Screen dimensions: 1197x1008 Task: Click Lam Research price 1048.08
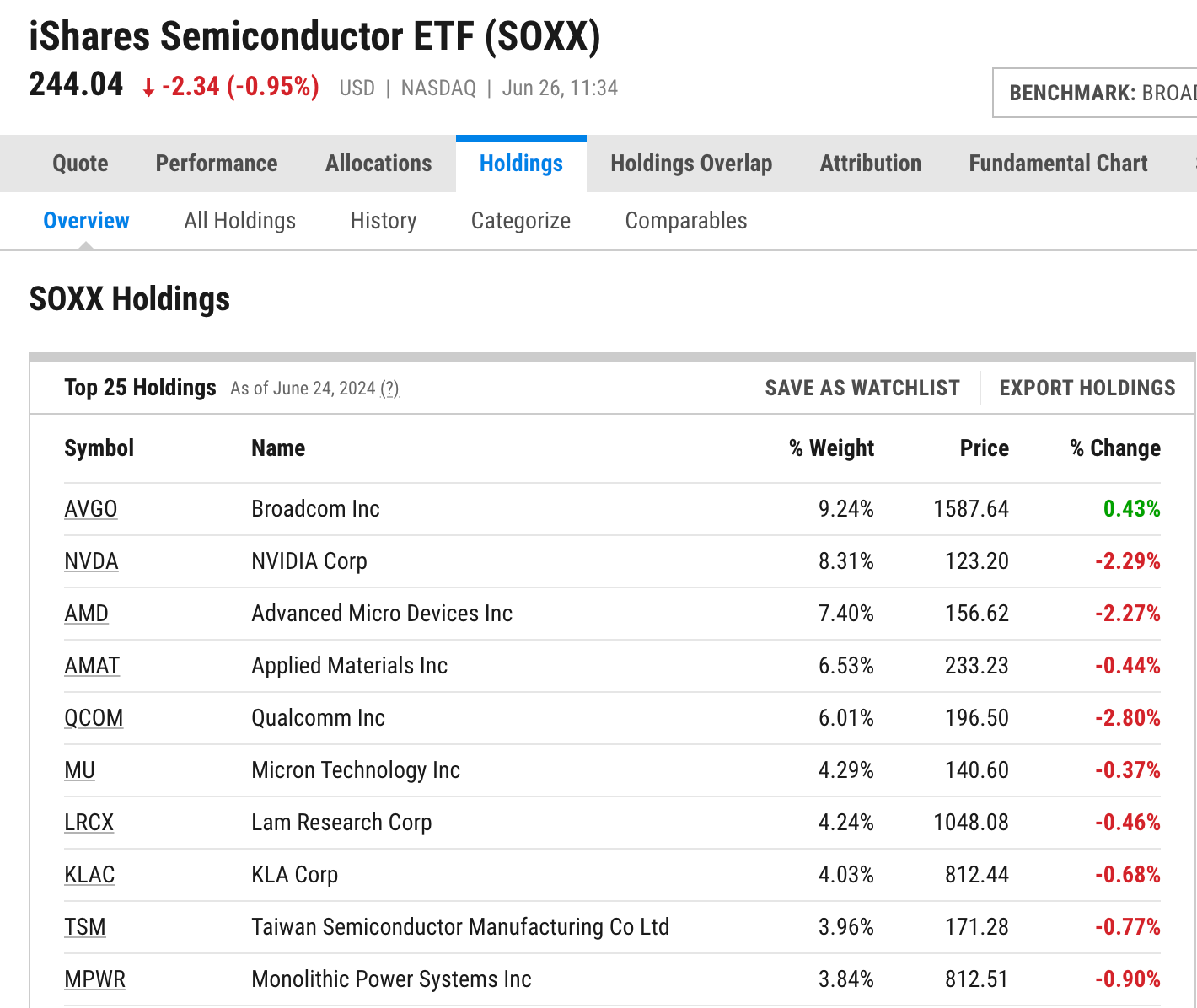[x=971, y=823]
